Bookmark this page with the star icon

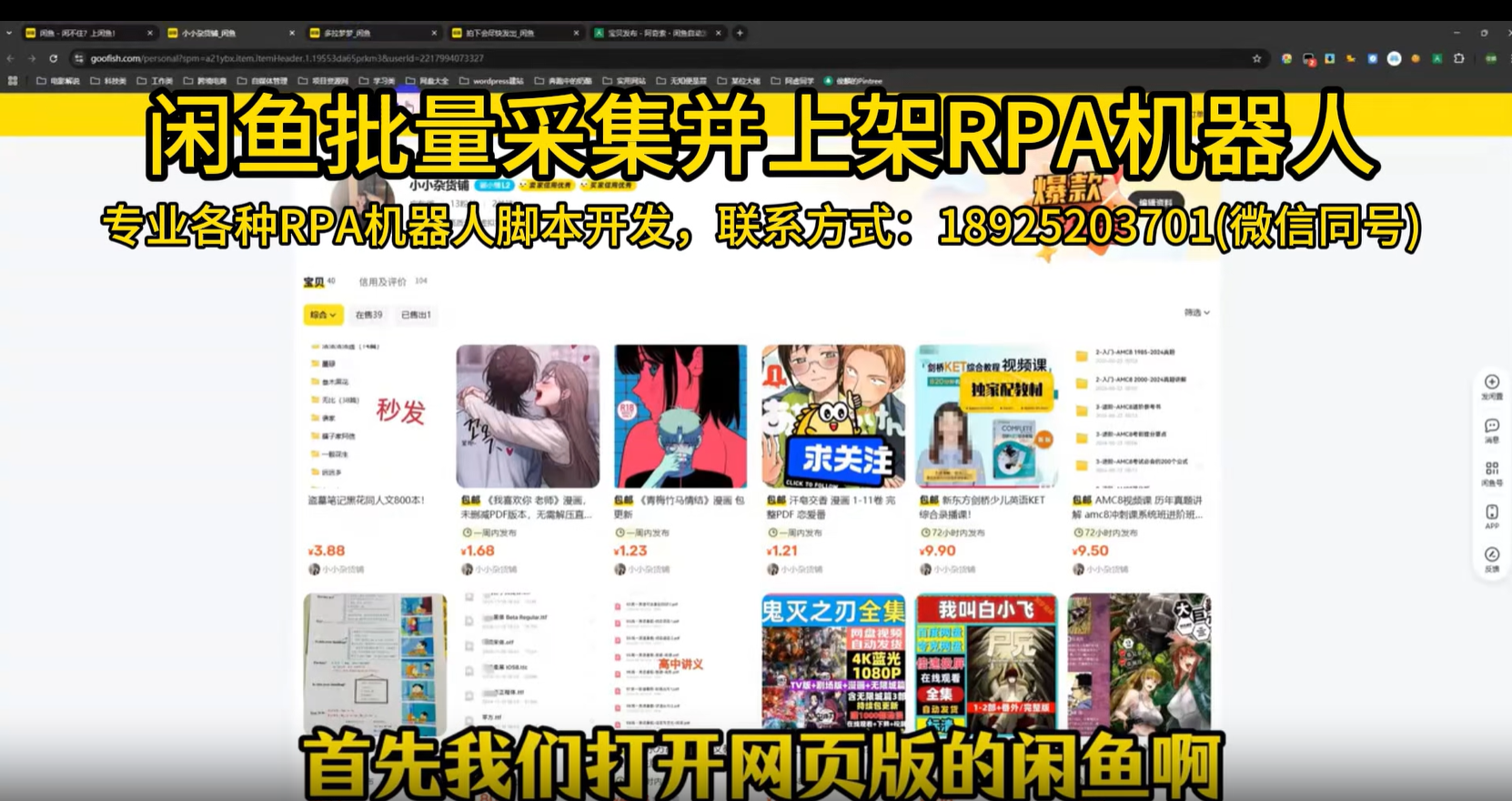1257,58
